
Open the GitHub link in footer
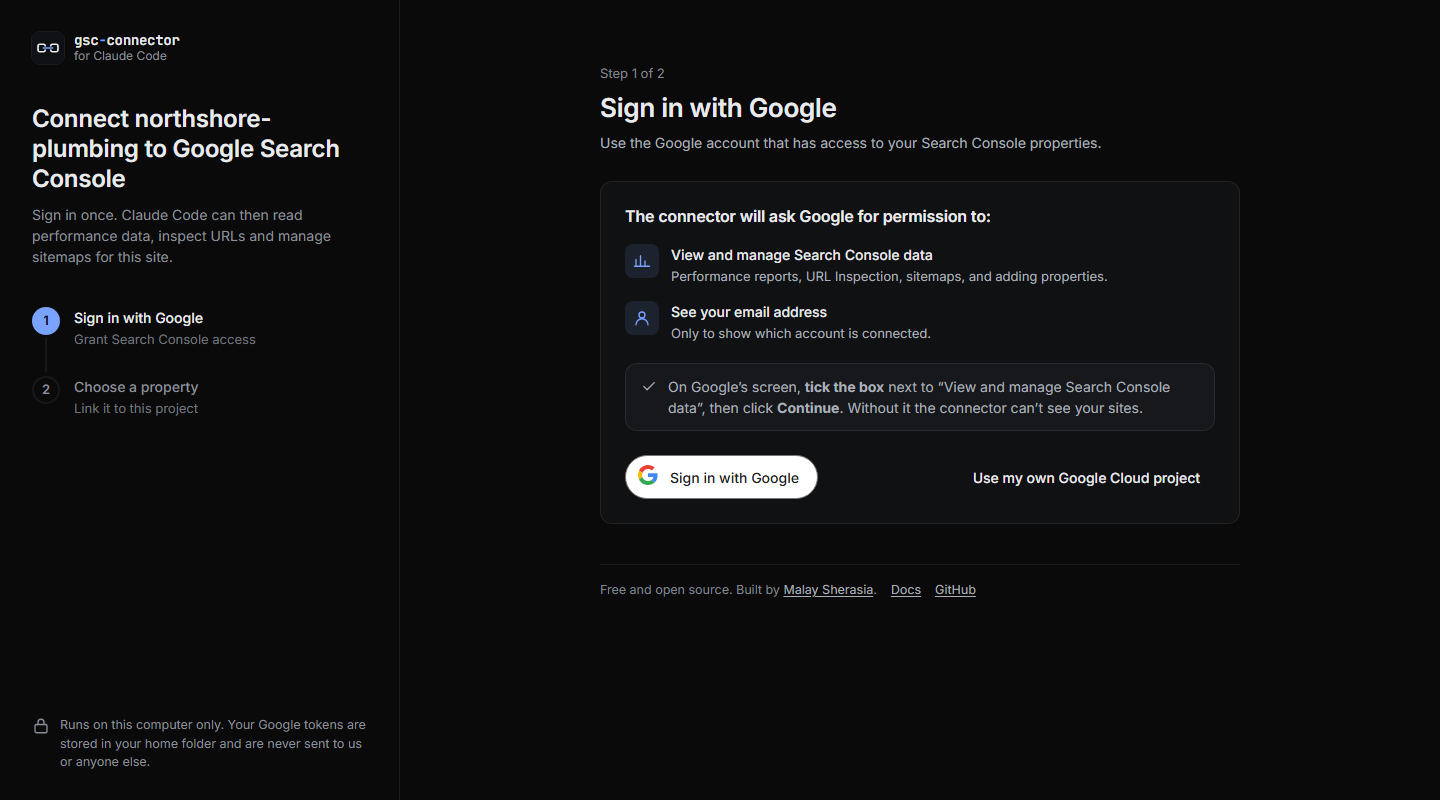pos(955,590)
